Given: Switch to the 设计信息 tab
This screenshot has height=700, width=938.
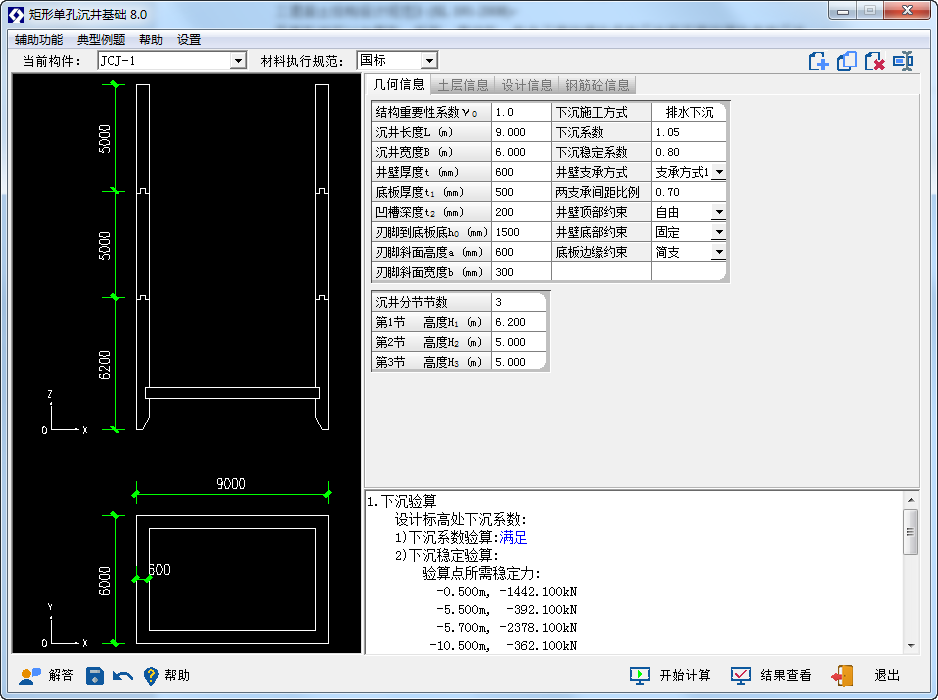Looking at the screenshot, I should (527, 85).
